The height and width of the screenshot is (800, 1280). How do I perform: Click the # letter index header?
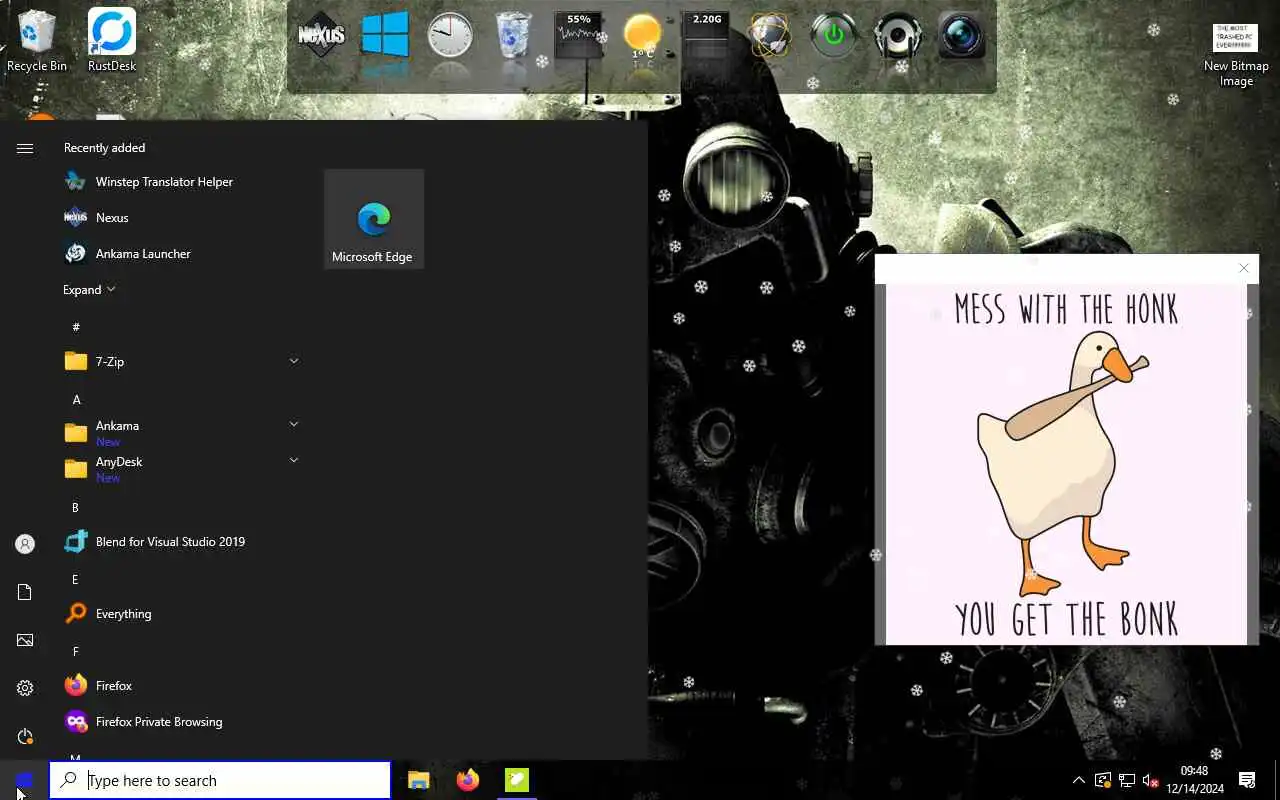[x=76, y=327]
